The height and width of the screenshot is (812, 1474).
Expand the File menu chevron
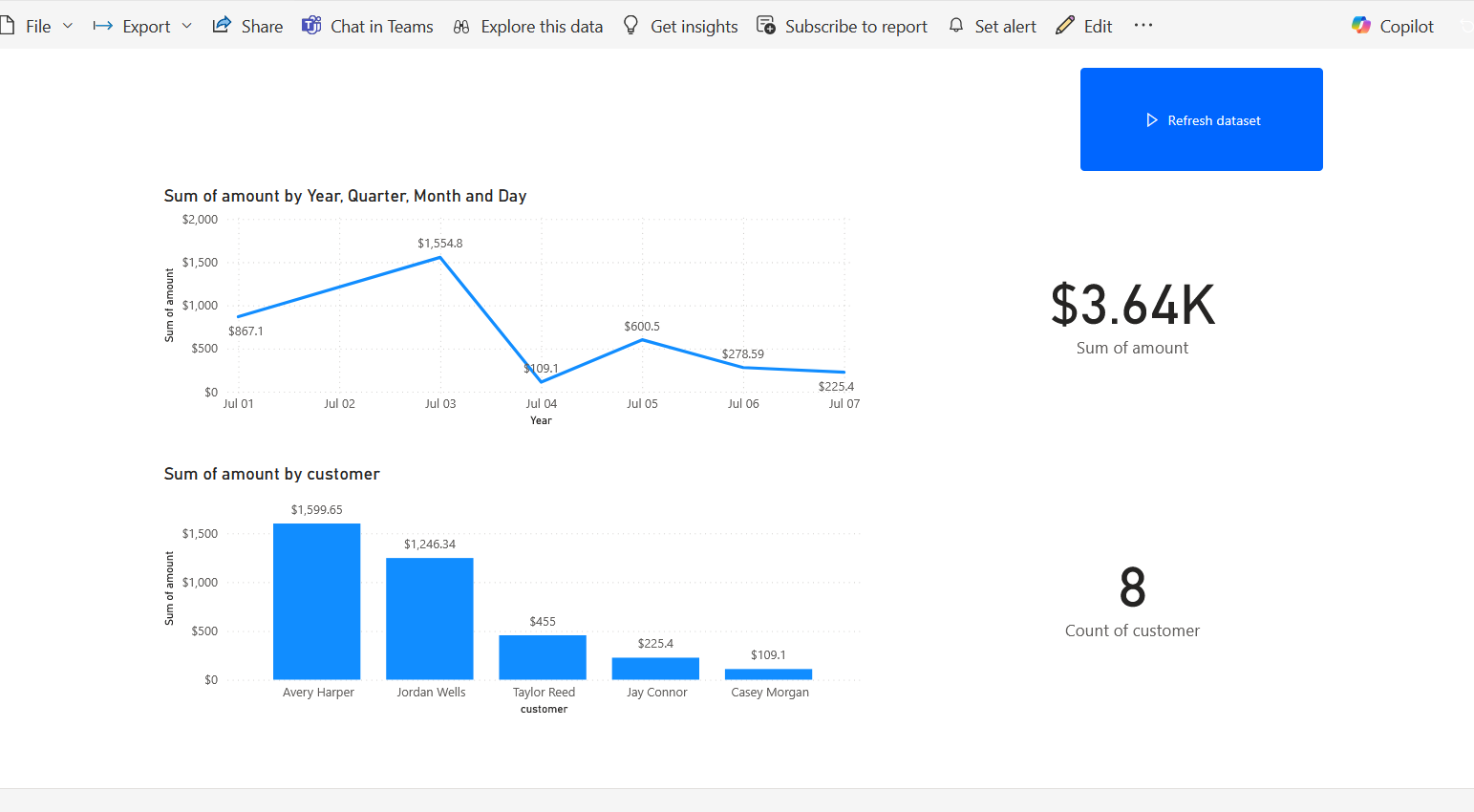(x=65, y=26)
